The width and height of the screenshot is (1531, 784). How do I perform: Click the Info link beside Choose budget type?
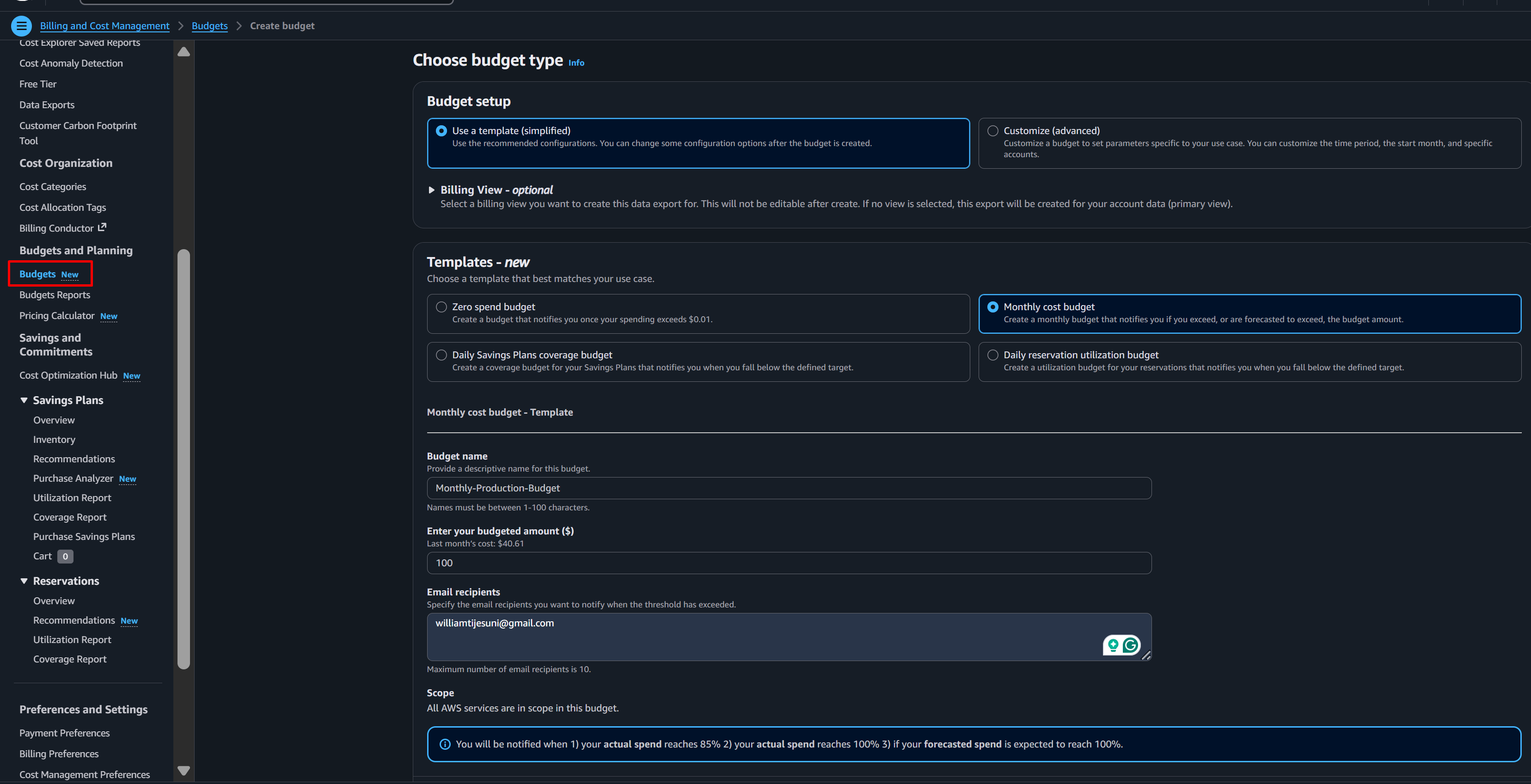[x=576, y=62]
